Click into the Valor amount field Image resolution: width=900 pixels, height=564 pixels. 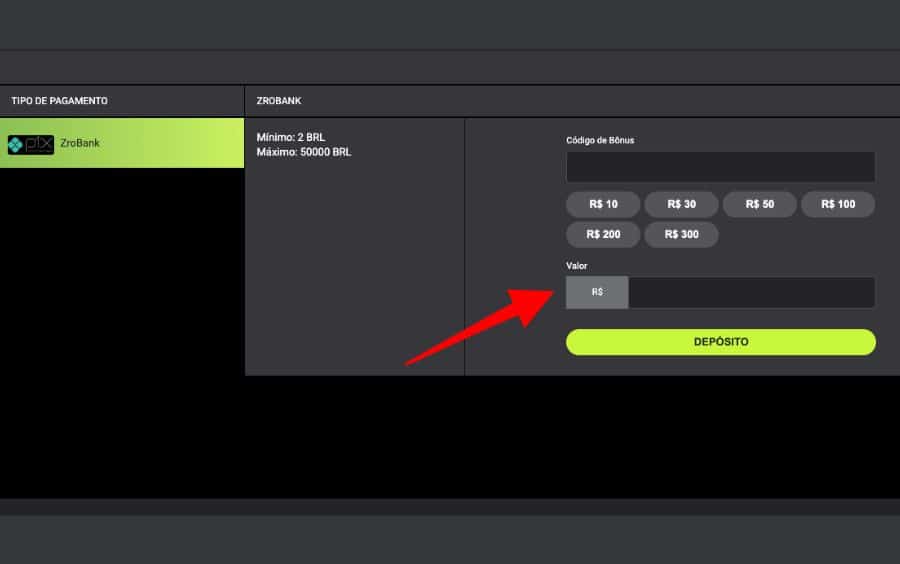(x=751, y=292)
